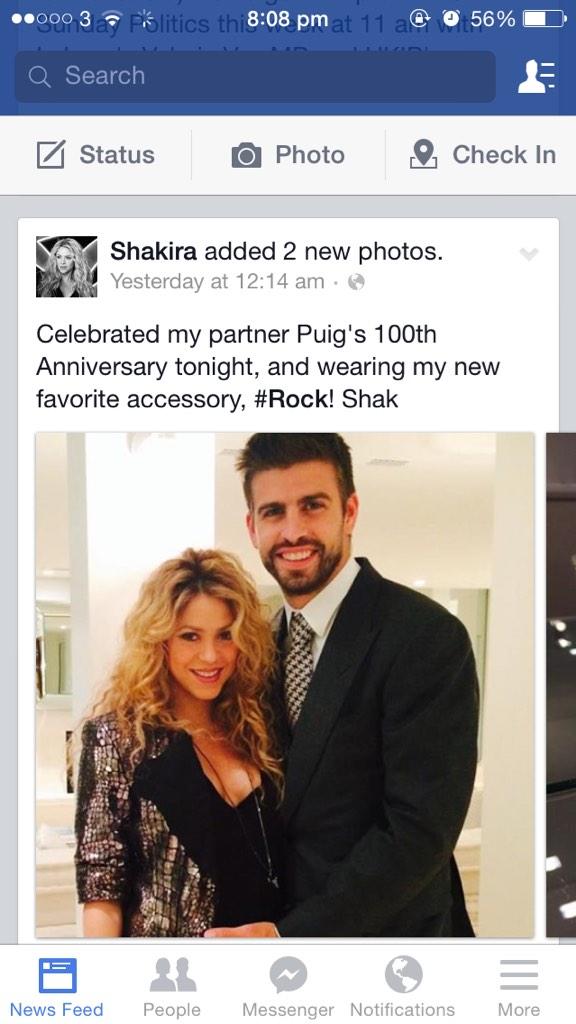Click the public globe privacy icon
The height and width of the screenshot is (1024, 576).
pos(356,281)
